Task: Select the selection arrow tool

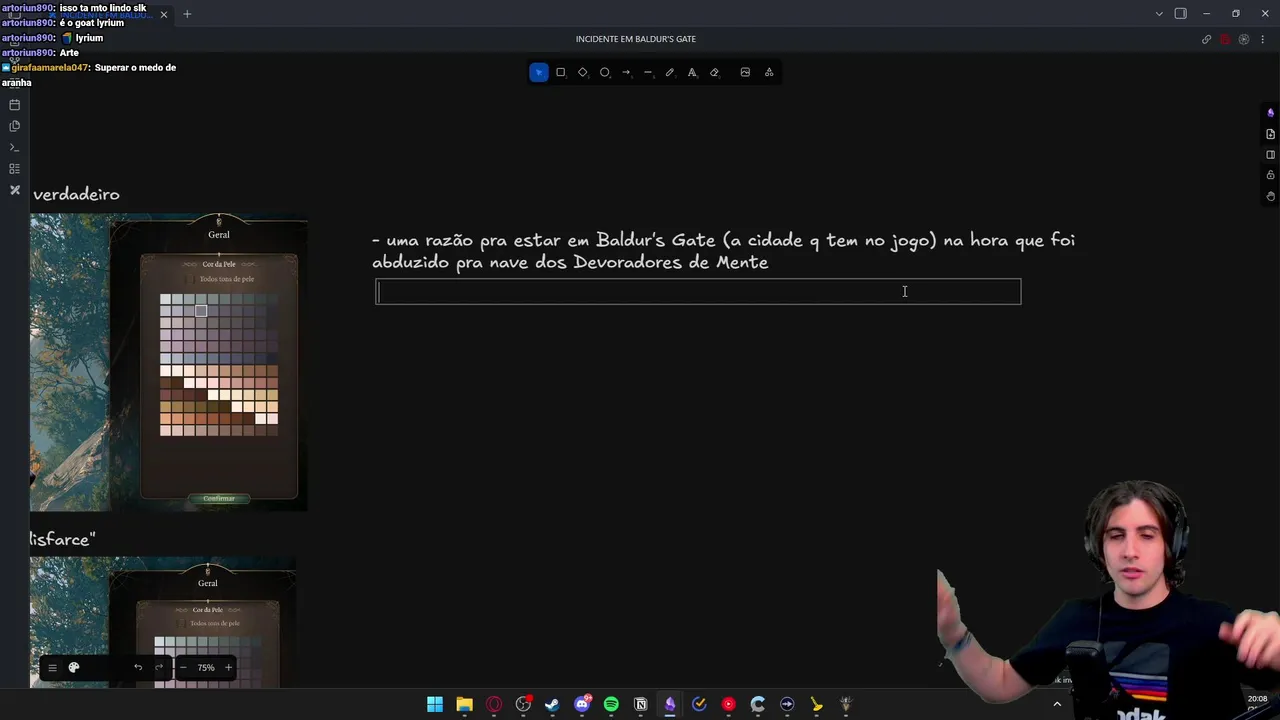Action: pyautogui.click(x=539, y=72)
